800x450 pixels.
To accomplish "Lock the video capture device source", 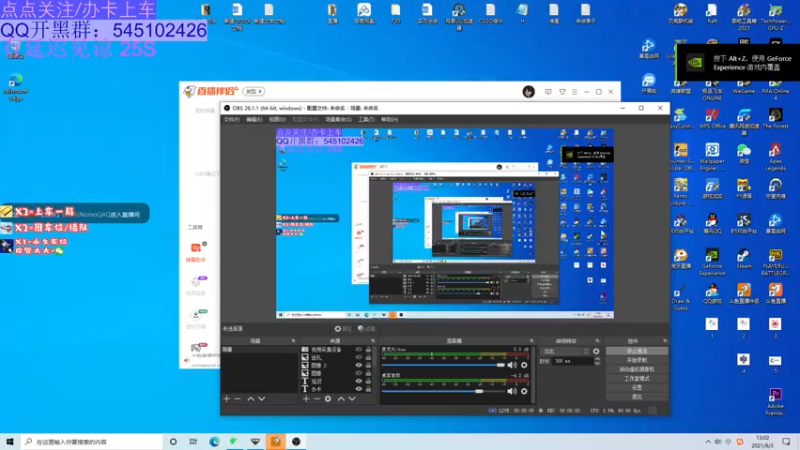I will click(x=368, y=350).
